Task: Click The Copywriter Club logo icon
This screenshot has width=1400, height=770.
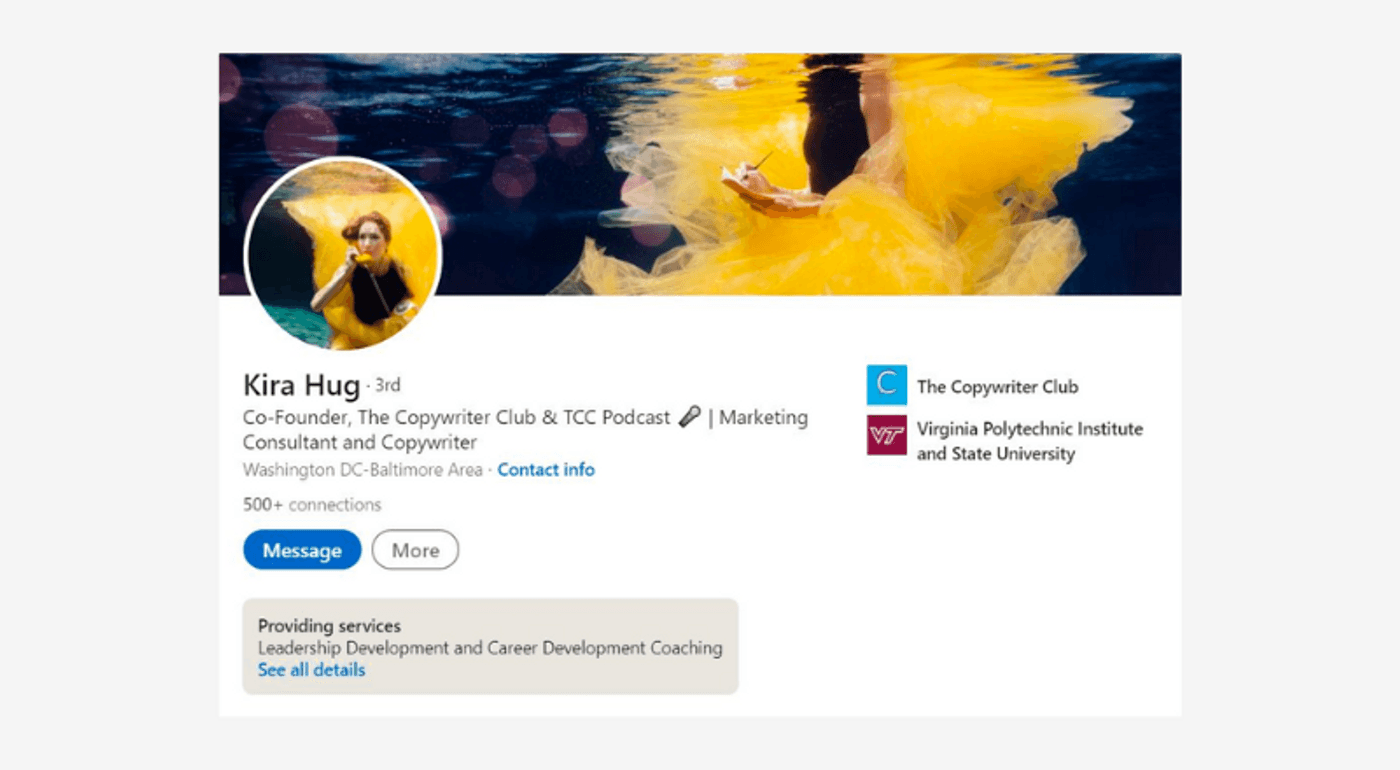Action: tap(886, 385)
